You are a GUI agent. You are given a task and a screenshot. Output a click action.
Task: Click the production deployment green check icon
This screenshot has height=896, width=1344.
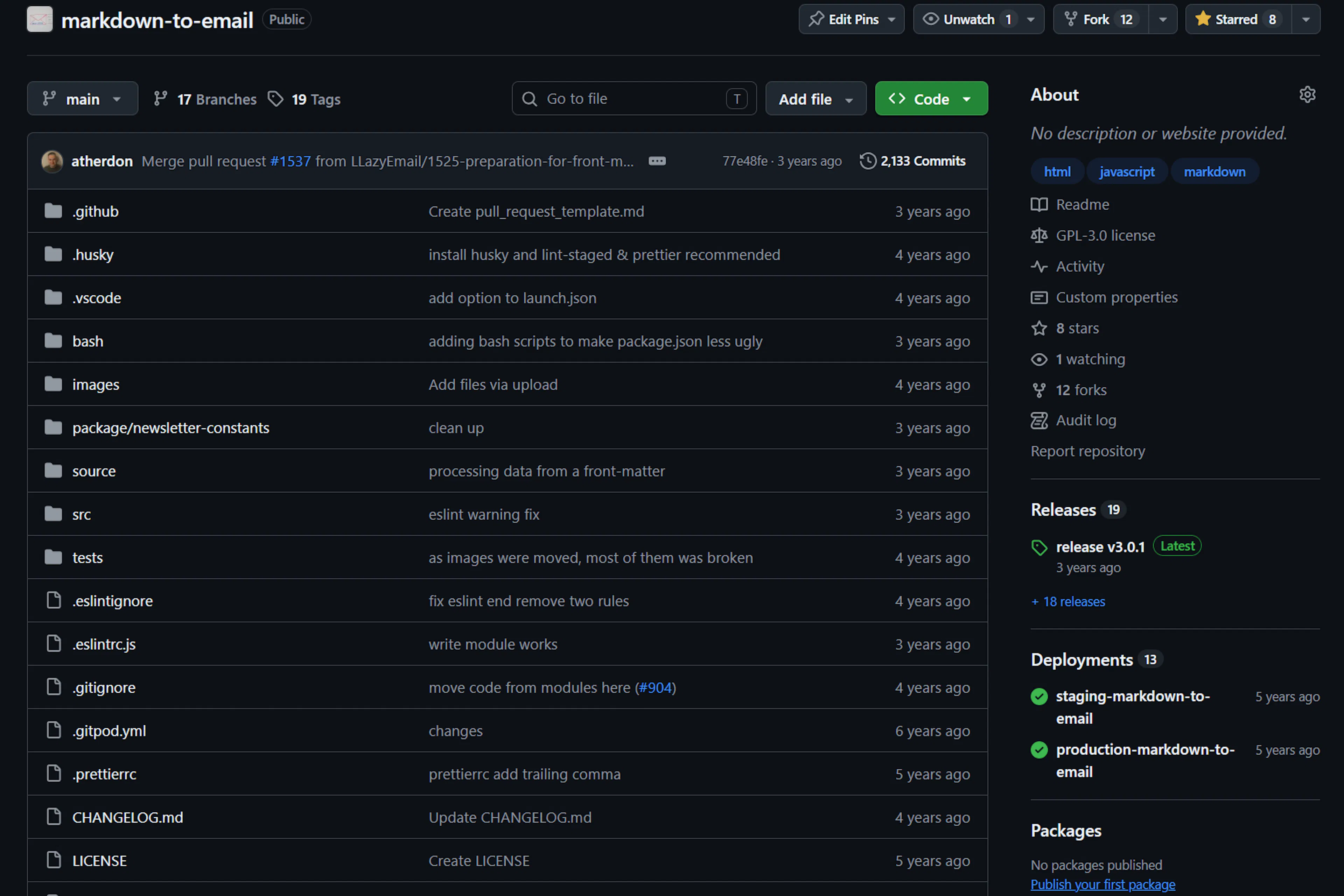pyautogui.click(x=1039, y=750)
